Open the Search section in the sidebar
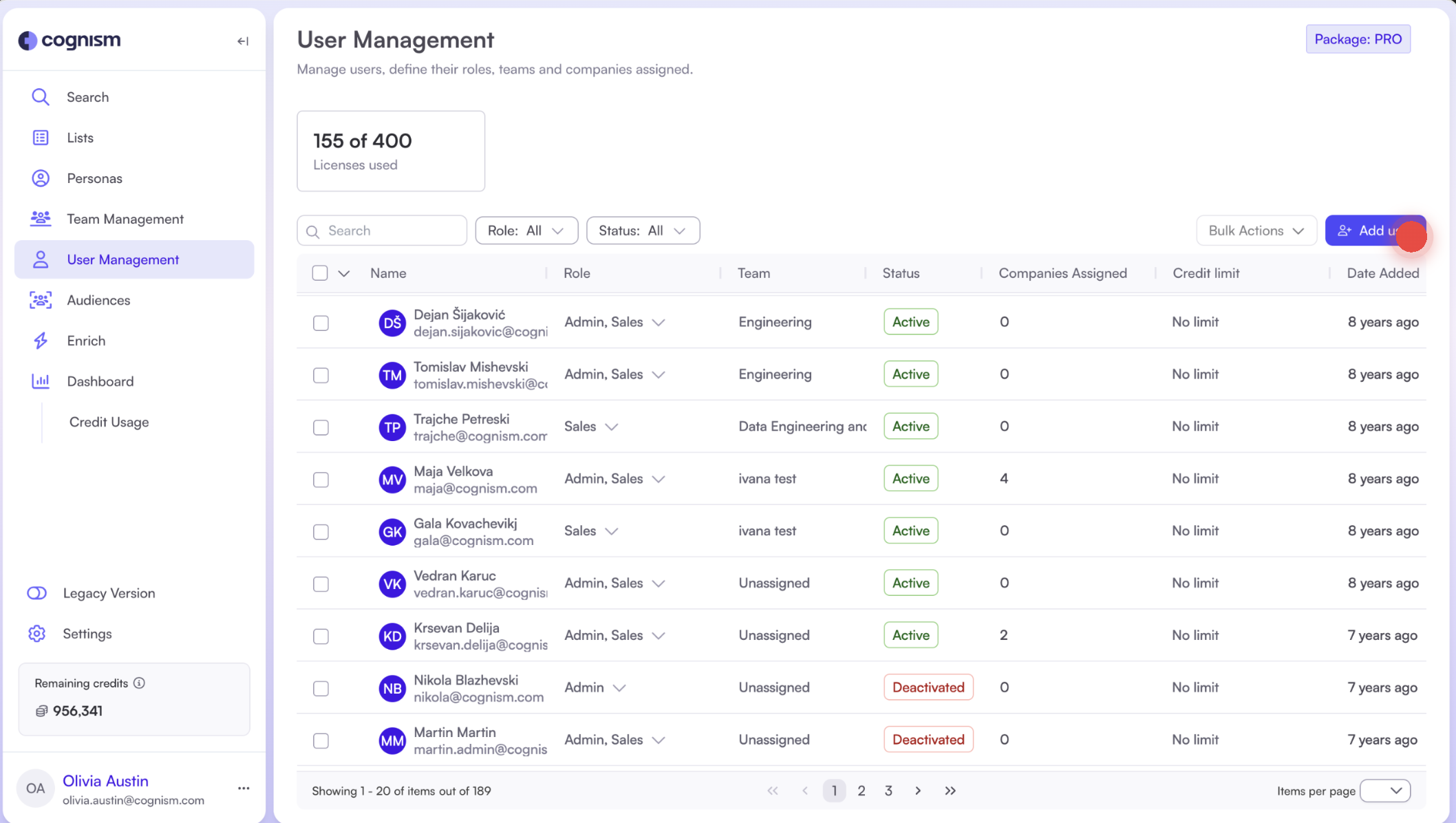Image resolution: width=1456 pixels, height=823 pixels. click(x=87, y=96)
